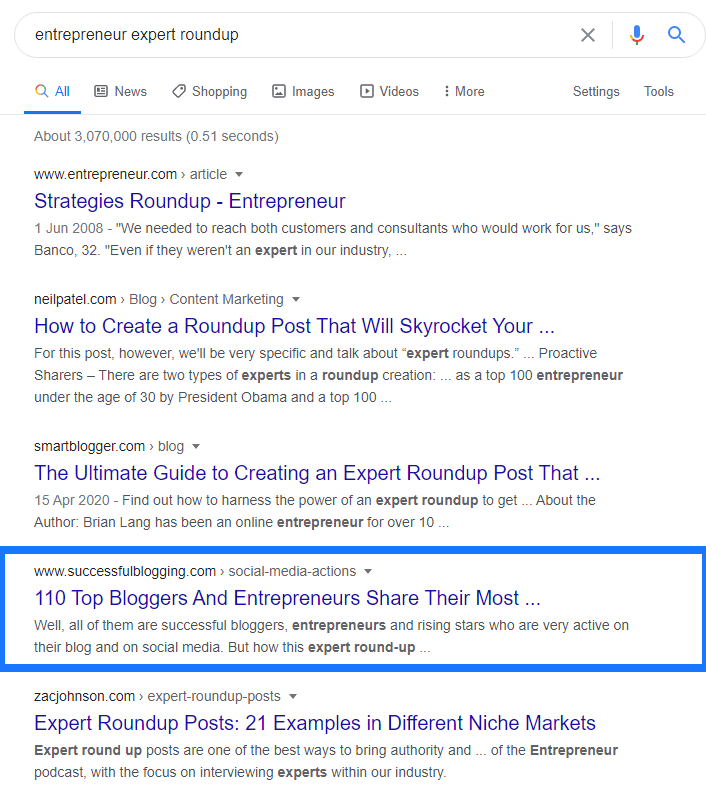Open search Settings

click(596, 91)
